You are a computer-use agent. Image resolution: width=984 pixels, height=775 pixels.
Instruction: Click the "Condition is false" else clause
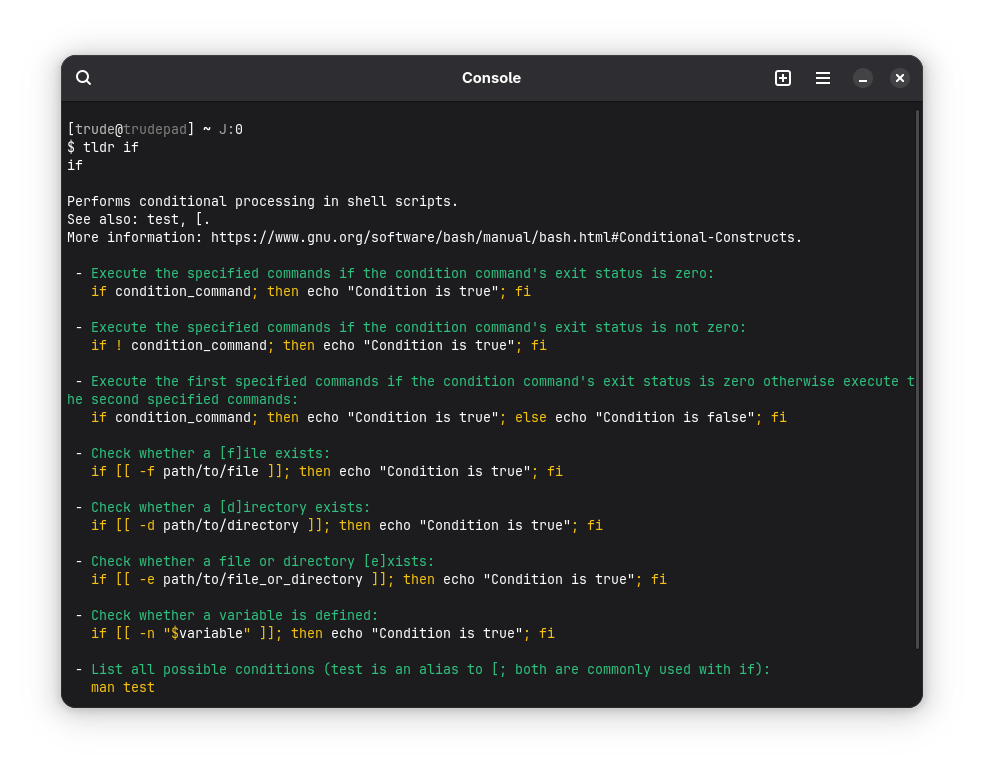tap(674, 418)
